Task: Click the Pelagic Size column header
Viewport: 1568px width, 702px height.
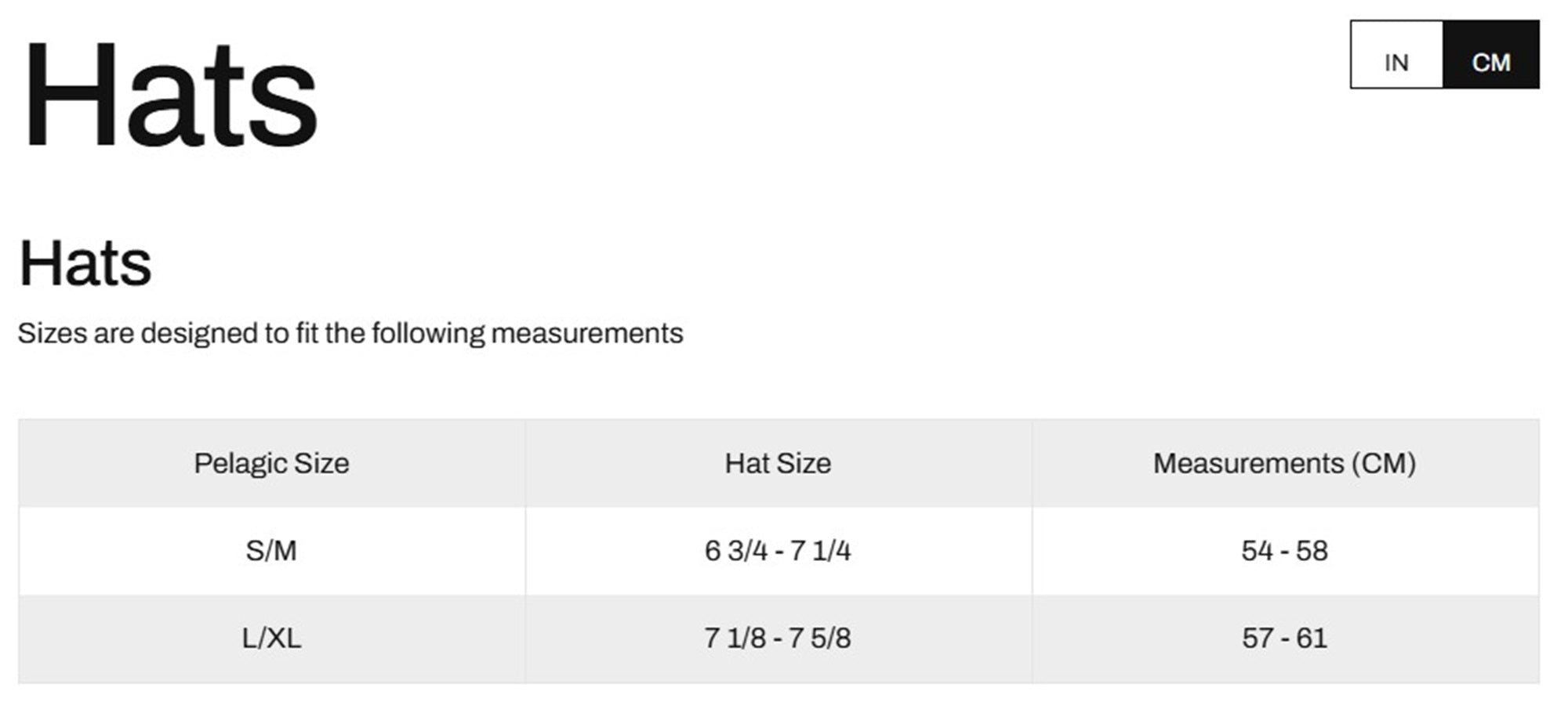Action: 272,463
